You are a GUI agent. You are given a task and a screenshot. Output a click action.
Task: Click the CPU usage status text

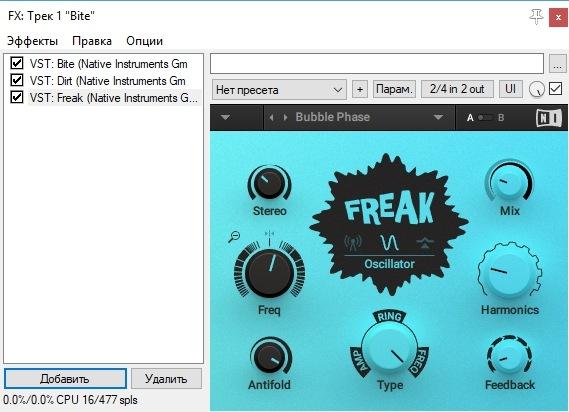[x=70, y=400]
